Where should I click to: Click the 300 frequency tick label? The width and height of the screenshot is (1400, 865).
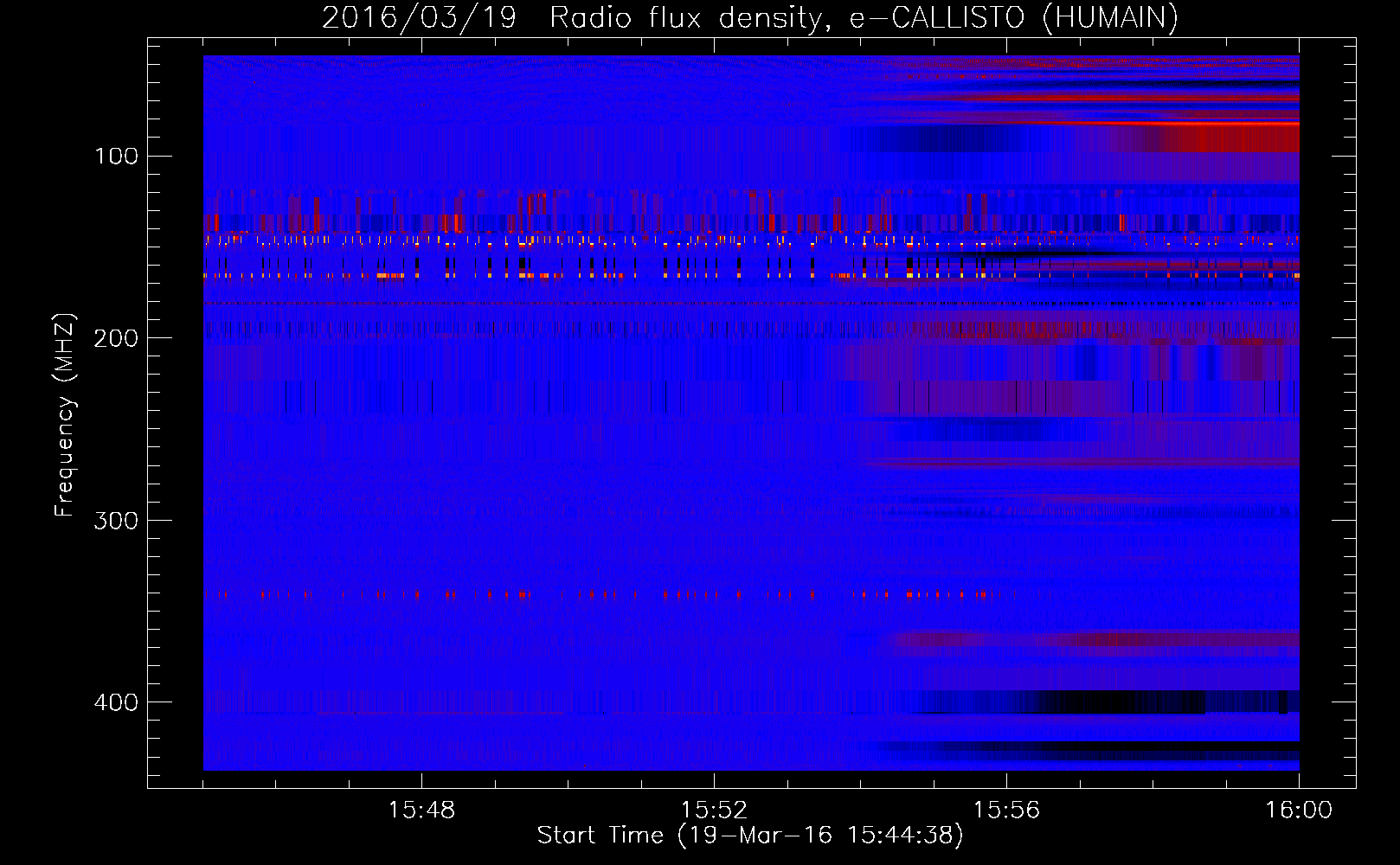coord(117,520)
